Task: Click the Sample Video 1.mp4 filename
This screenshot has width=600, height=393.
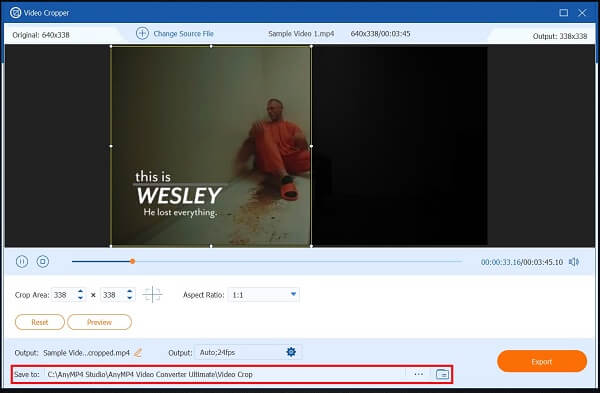Action: 301,34
